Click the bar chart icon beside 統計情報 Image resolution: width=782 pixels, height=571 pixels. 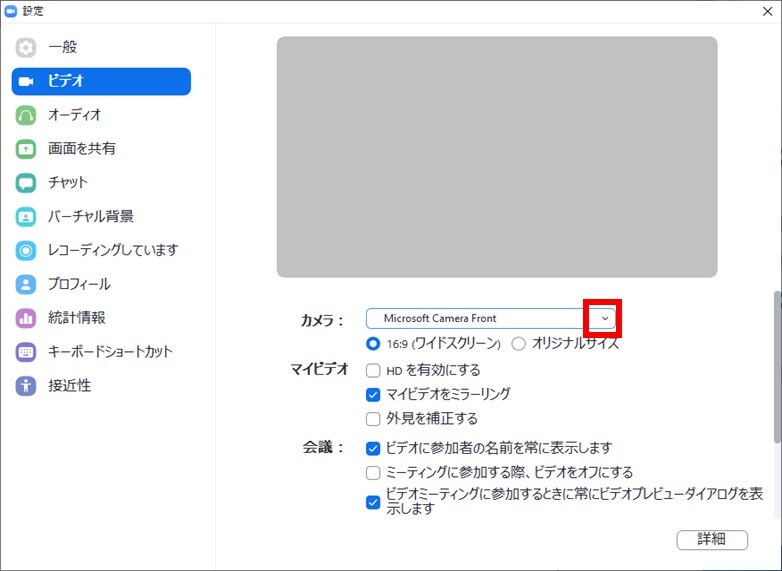[25, 318]
